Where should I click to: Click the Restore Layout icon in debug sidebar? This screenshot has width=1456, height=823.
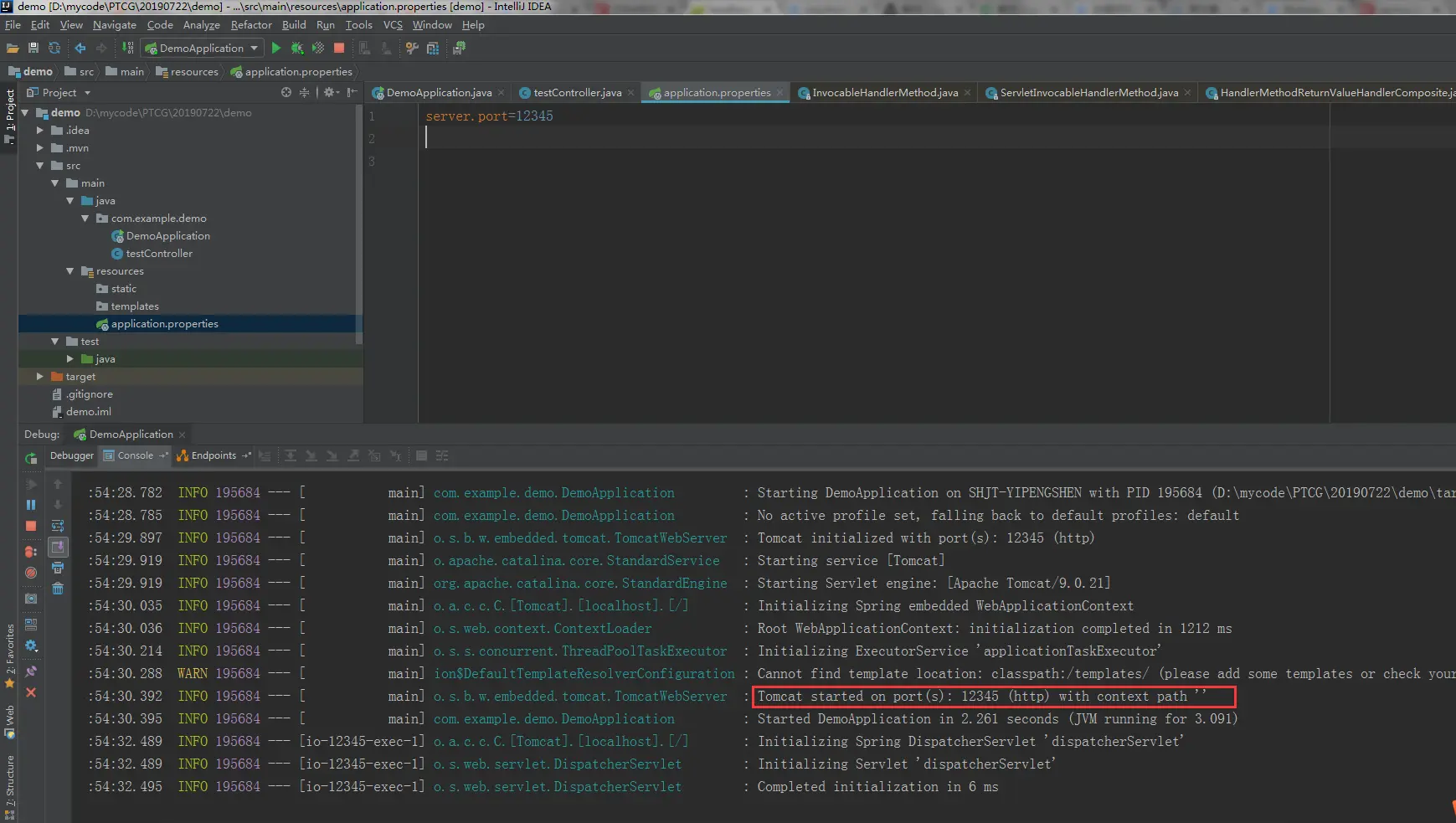click(x=31, y=625)
